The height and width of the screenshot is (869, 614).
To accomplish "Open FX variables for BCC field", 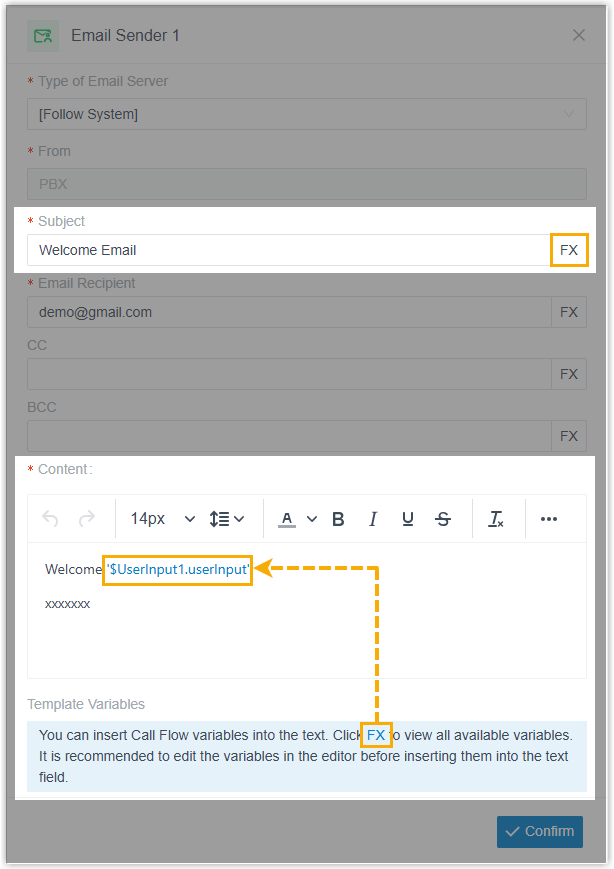I will click(569, 436).
